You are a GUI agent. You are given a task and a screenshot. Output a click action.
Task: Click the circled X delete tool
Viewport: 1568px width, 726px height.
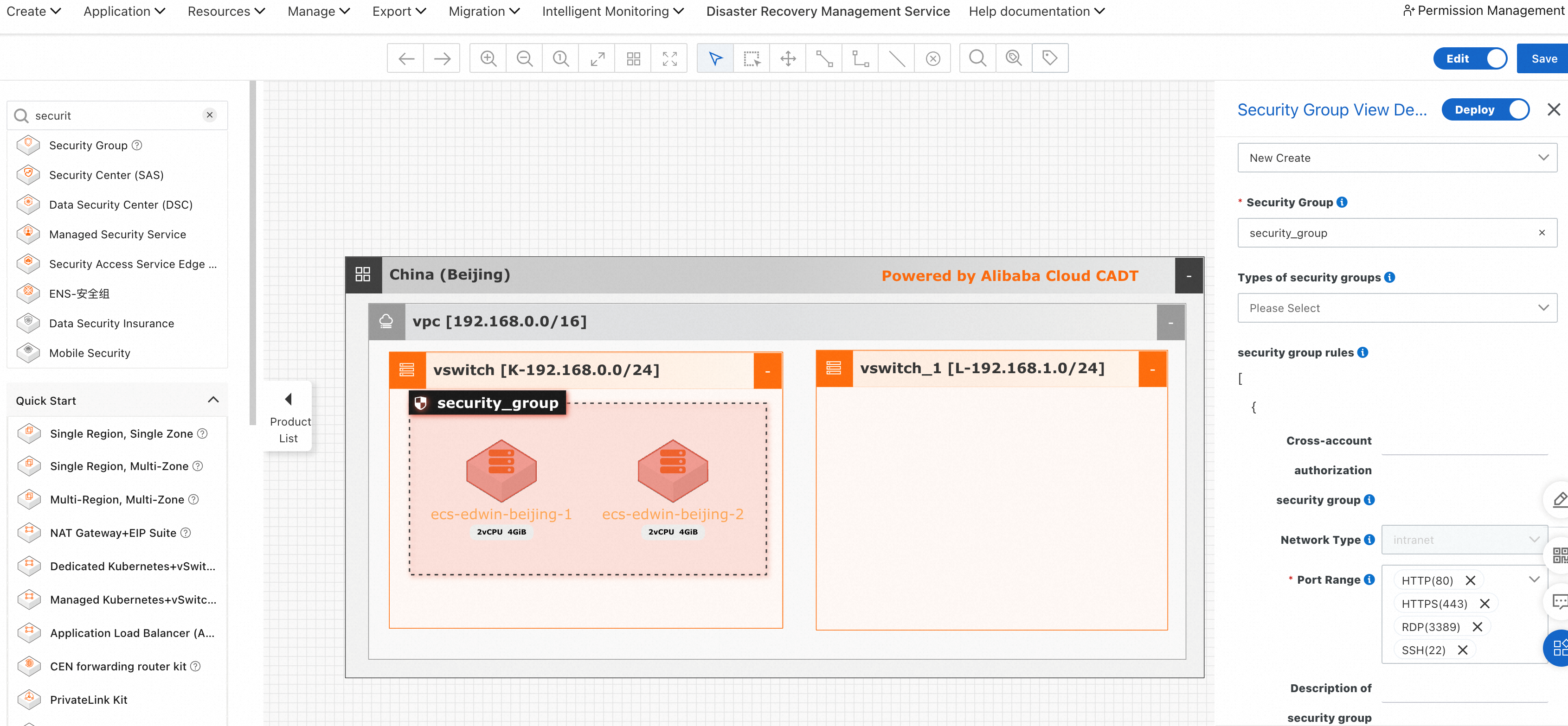[x=932, y=58]
